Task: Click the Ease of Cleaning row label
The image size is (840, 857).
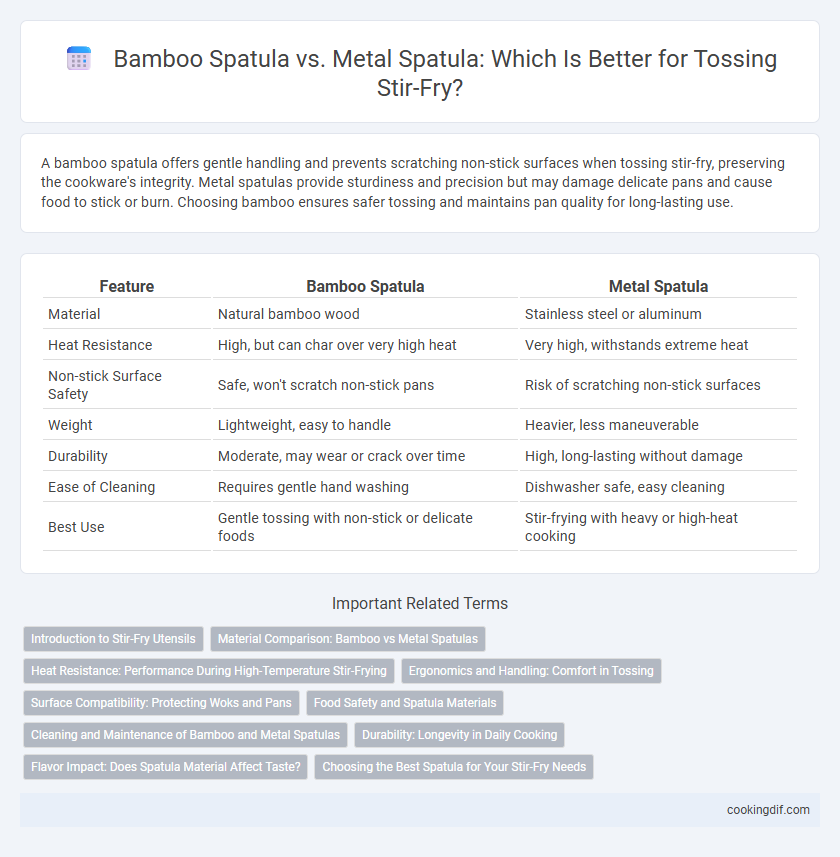Action: coord(102,487)
